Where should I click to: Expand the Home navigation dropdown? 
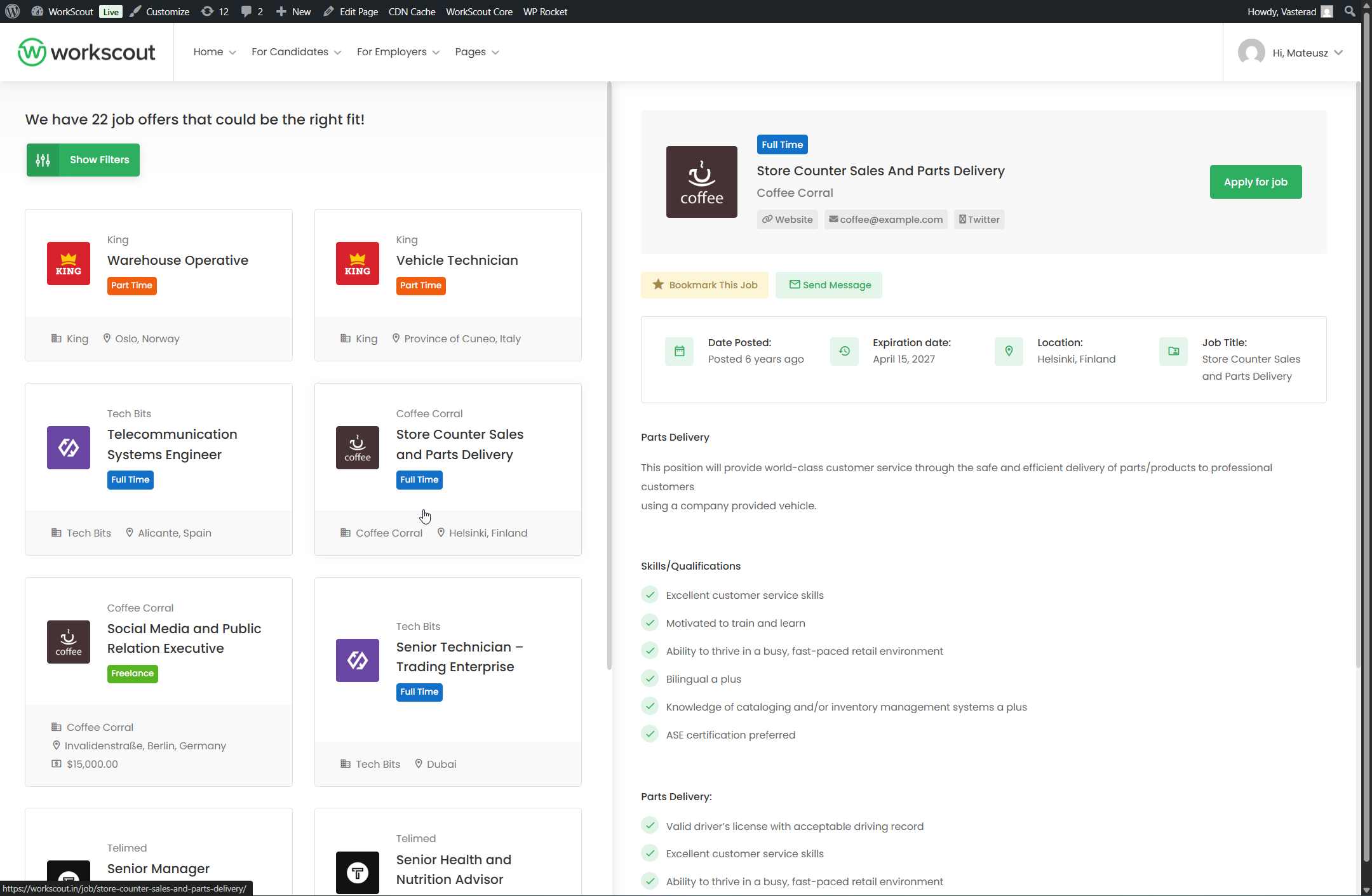215,52
